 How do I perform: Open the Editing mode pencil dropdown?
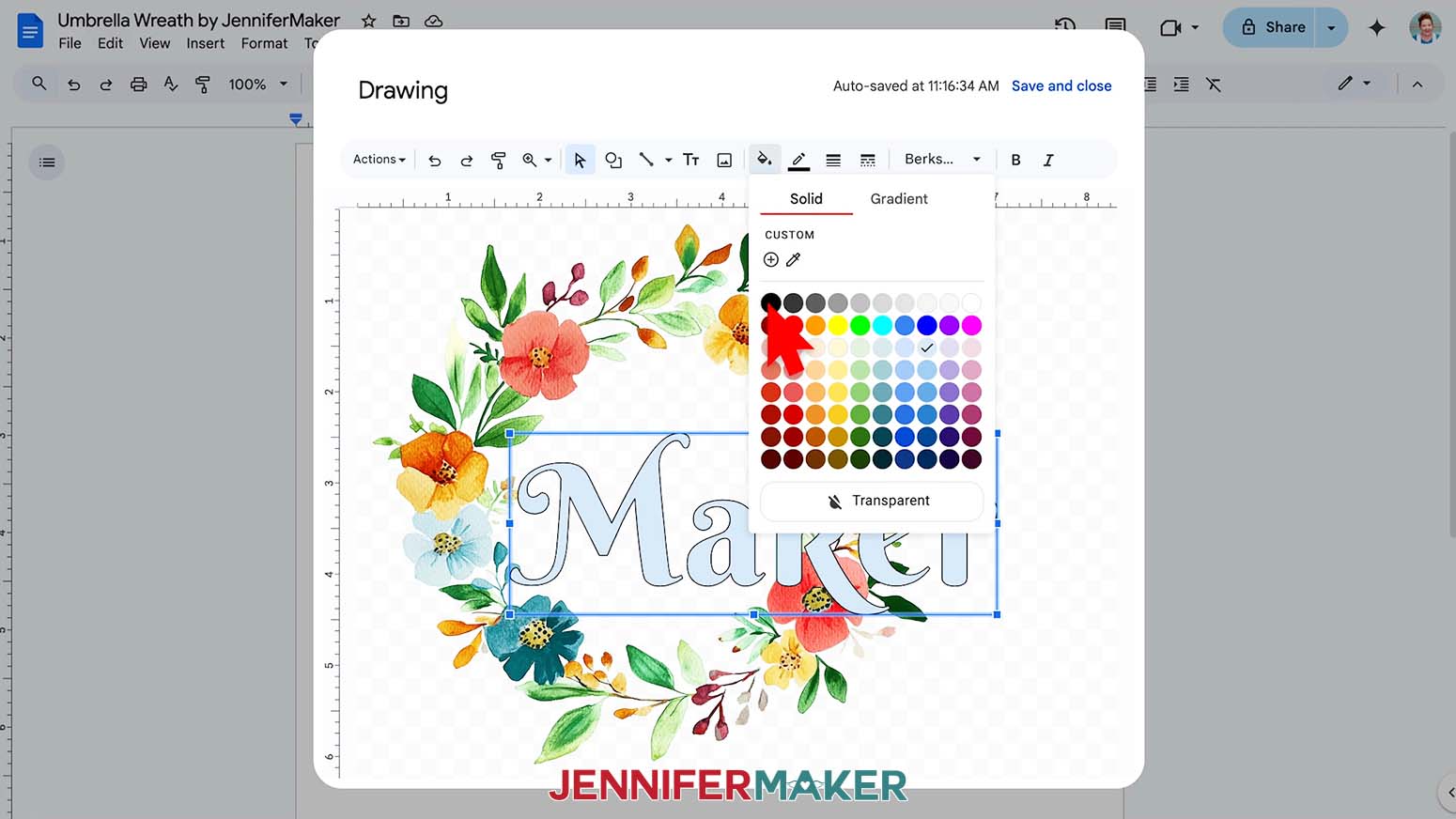pyautogui.click(x=1355, y=84)
